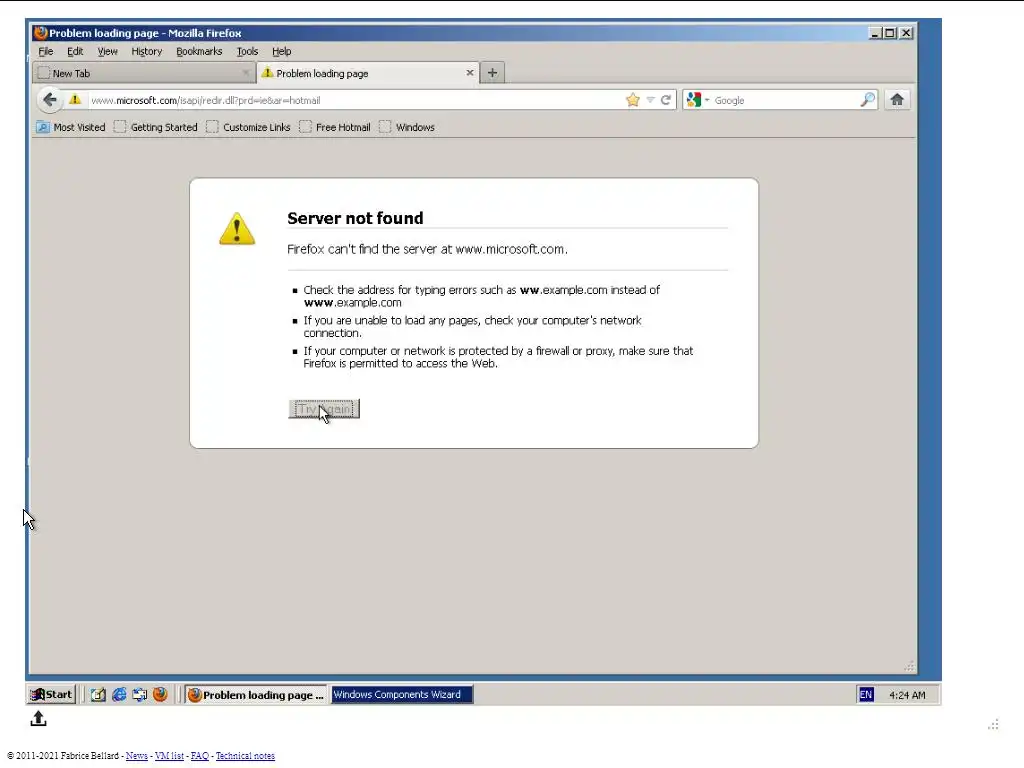Click the Firefox back arrow button

pyautogui.click(x=50, y=100)
